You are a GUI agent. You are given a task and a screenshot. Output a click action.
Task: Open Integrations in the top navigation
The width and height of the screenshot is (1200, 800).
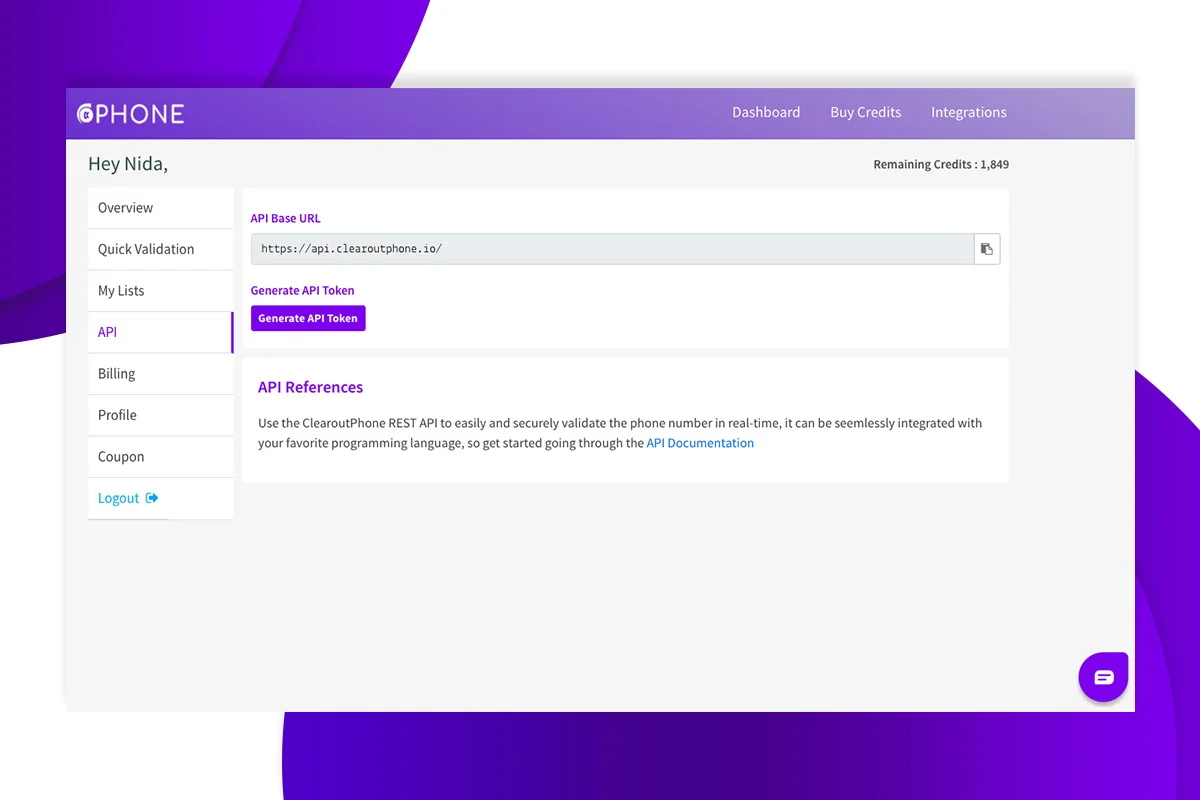[969, 112]
